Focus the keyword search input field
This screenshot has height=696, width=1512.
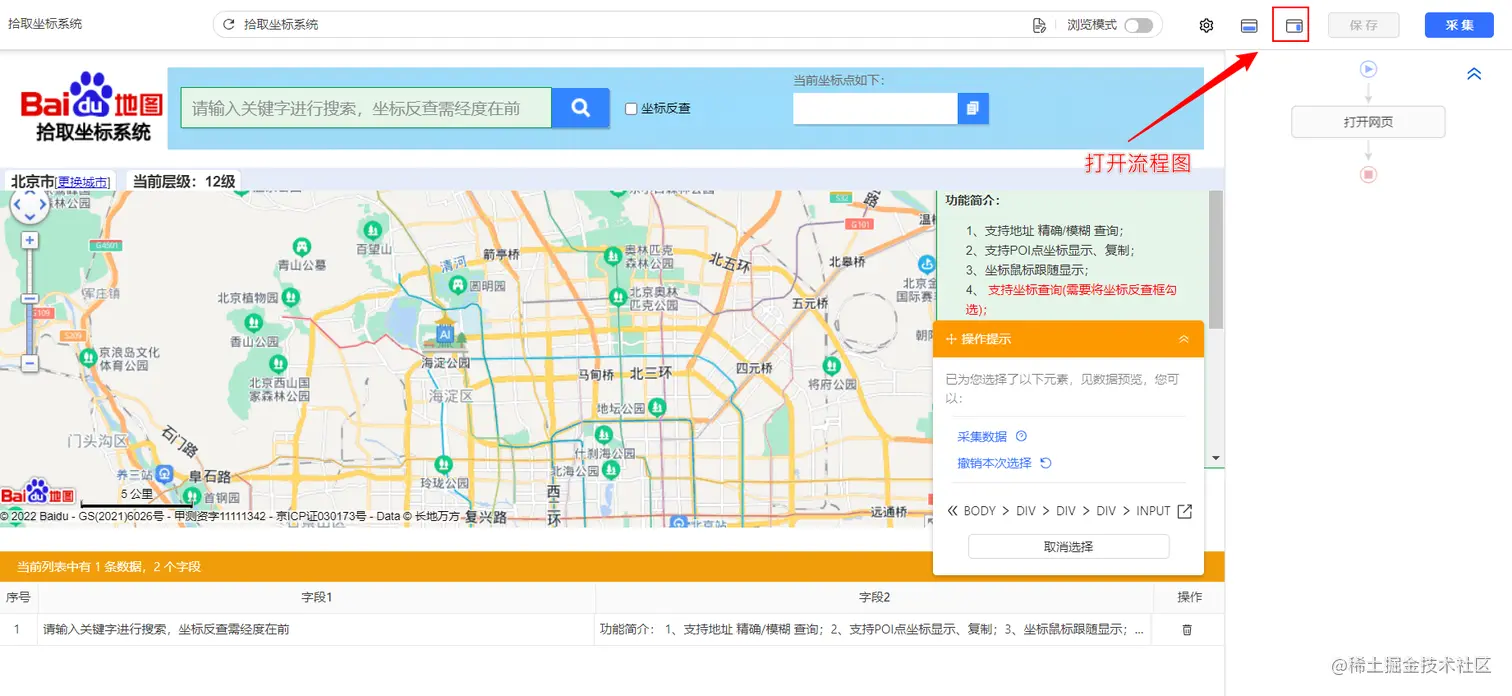point(366,108)
